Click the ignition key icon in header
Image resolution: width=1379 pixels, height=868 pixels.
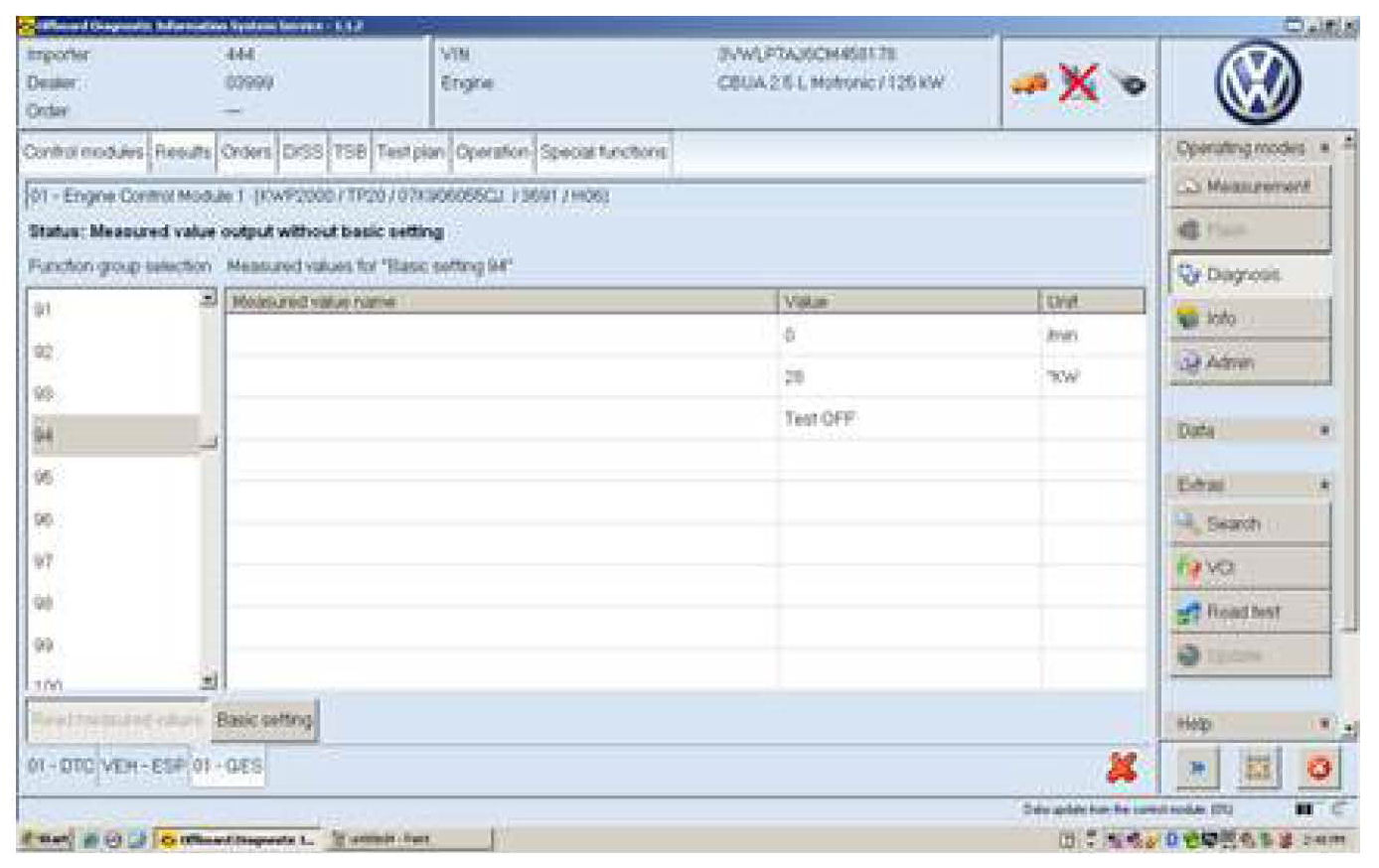coord(1128,84)
